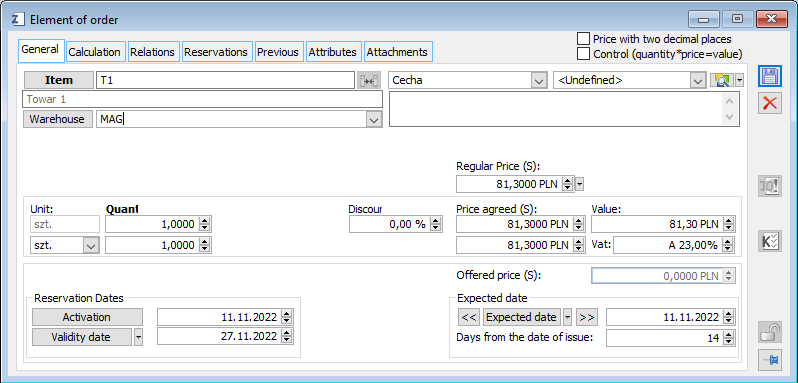Screen dimensions: 798x383
Task: Click the Item code field containing T1
Action: pyautogui.click(x=225, y=80)
